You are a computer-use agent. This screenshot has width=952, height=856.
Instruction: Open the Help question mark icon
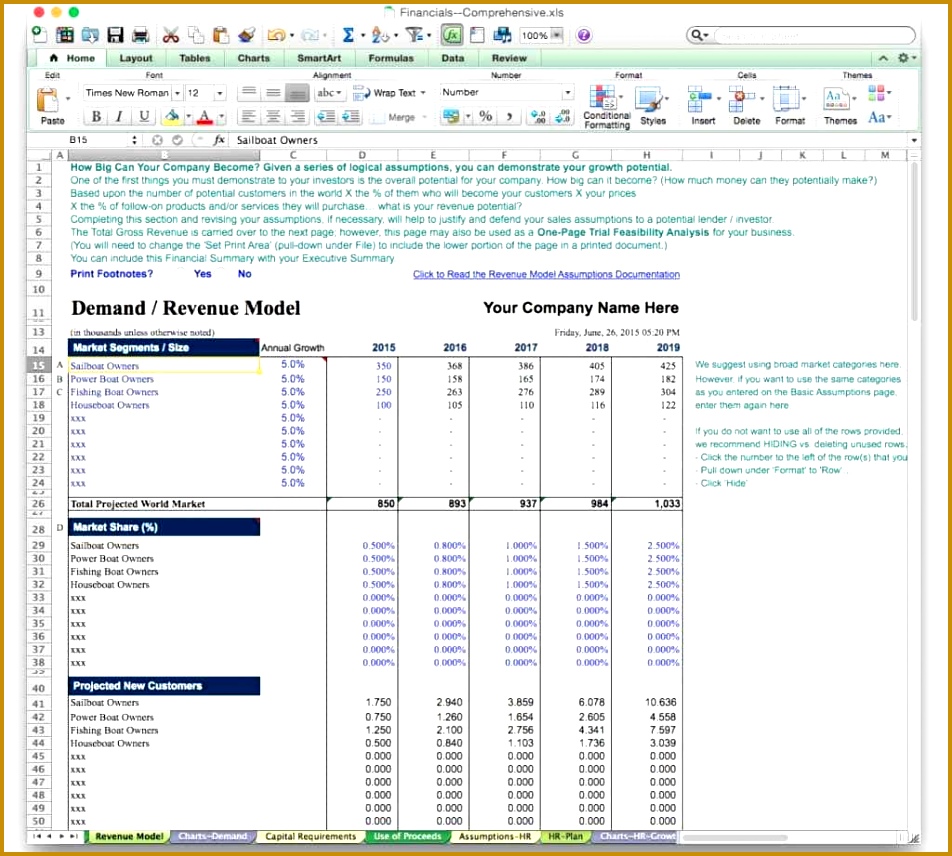coord(583,35)
